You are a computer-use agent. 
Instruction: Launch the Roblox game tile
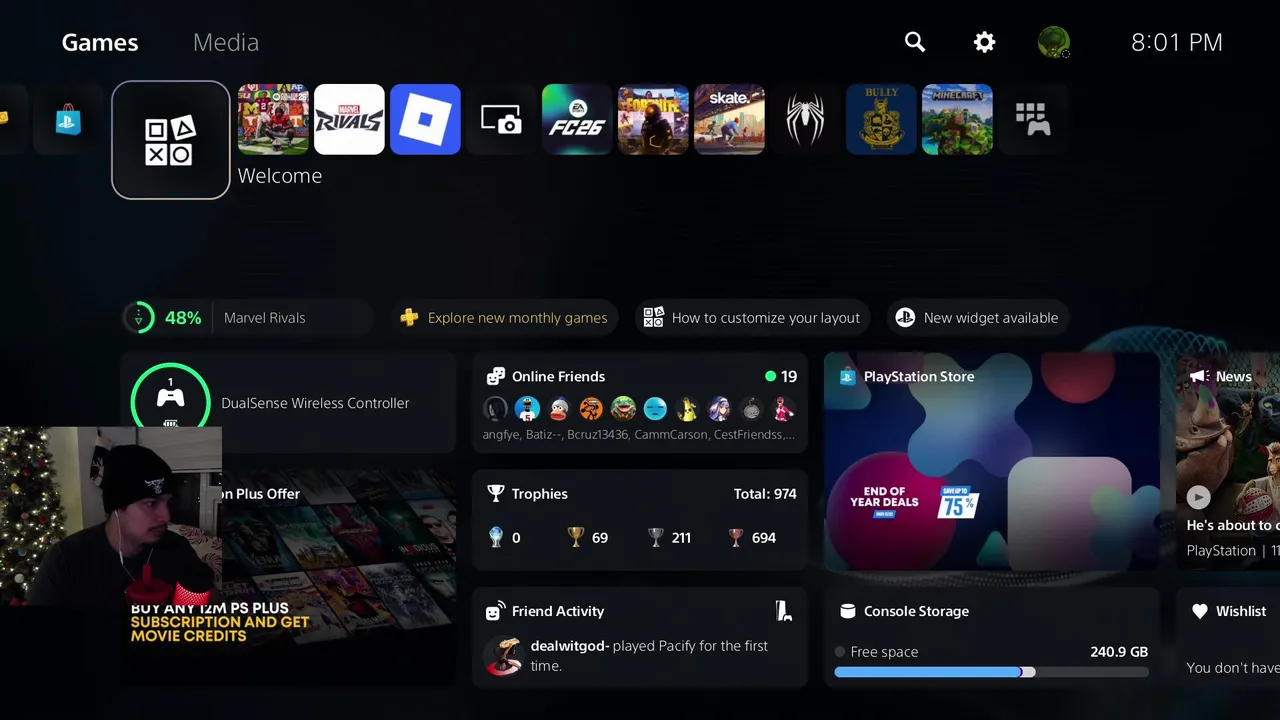(425, 119)
